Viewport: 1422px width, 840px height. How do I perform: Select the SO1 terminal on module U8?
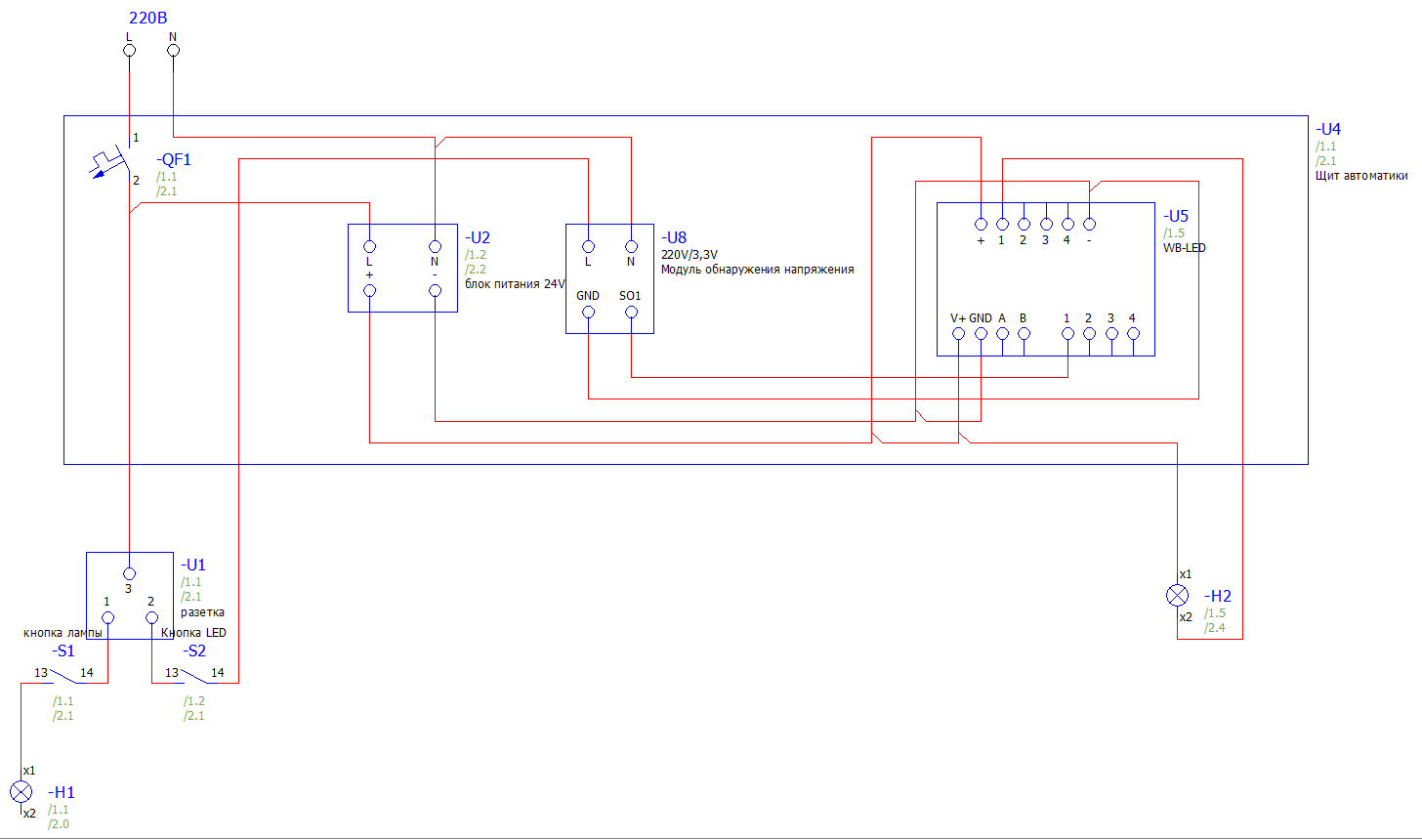click(631, 313)
